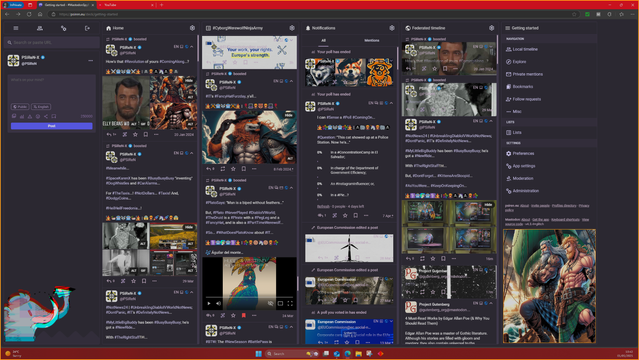Screen dimensions: 639x360
Task: Open Local timeline in Getting started
Action: coord(525,49)
